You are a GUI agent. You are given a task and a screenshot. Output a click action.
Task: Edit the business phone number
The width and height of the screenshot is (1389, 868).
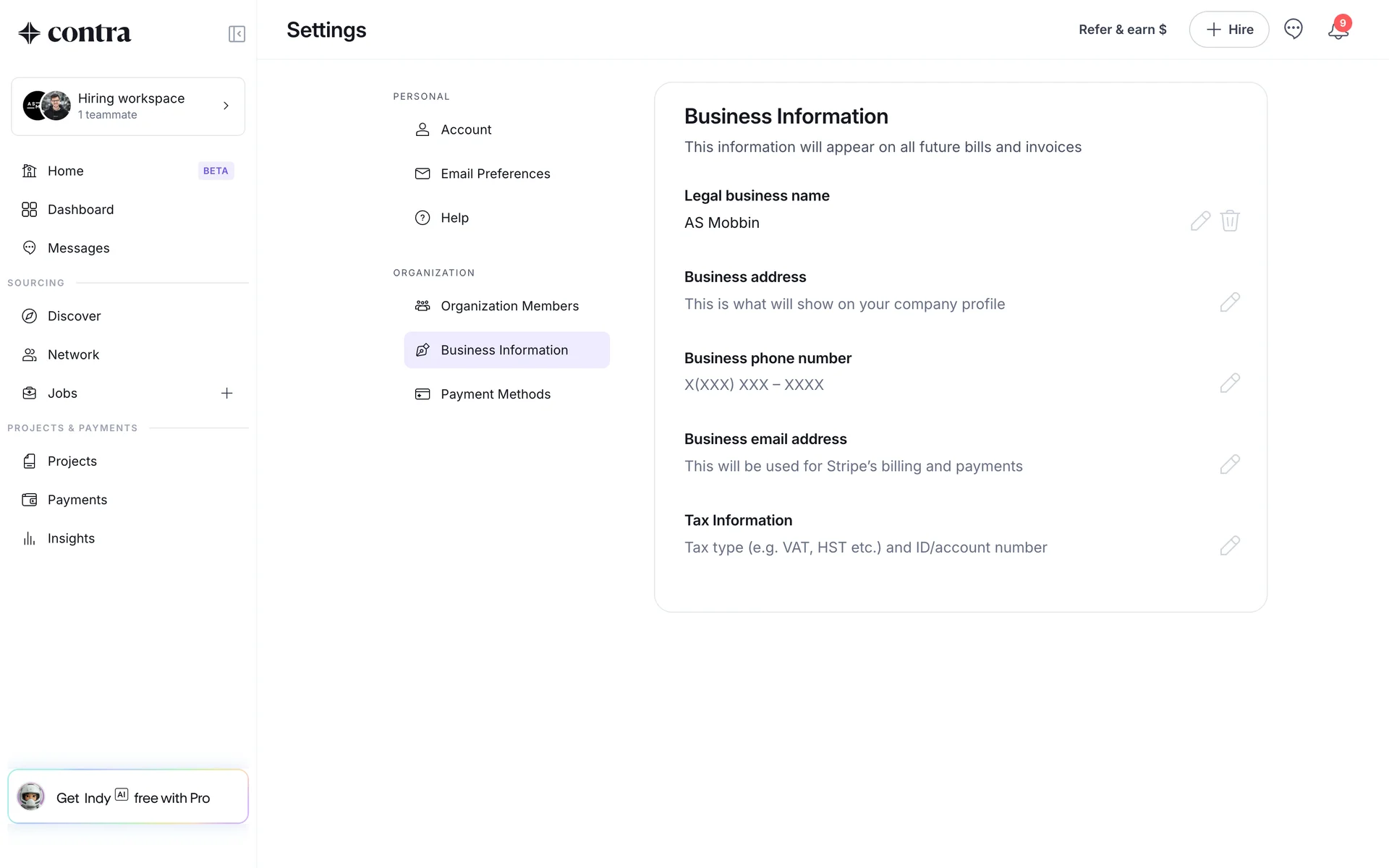(1230, 383)
